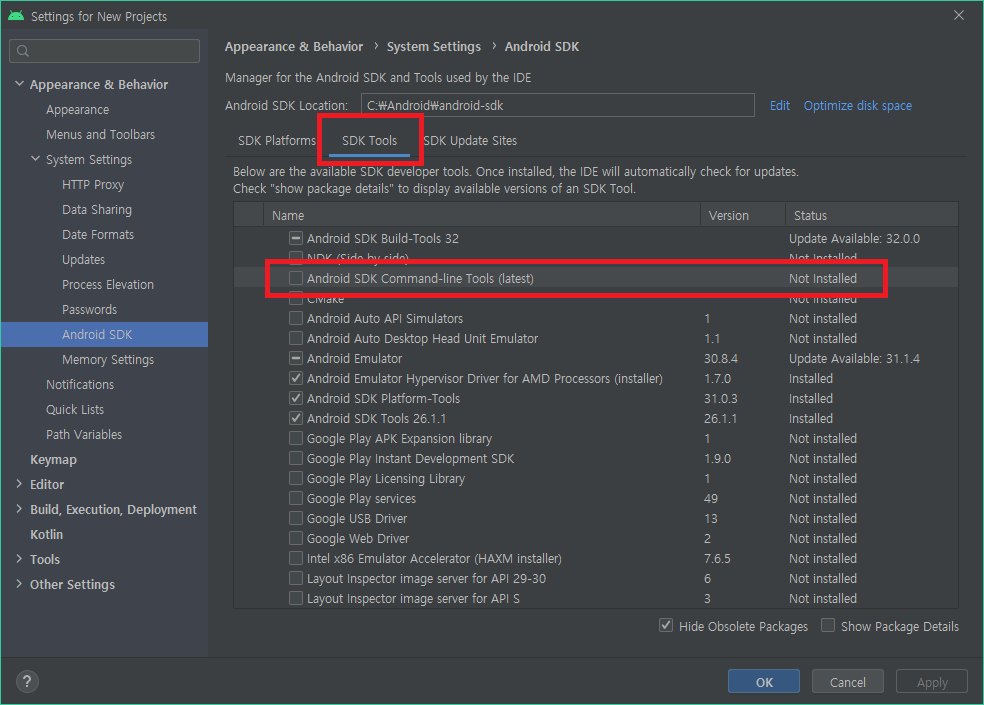This screenshot has width=984, height=705.
Task: Expand Build, Execution, Deployment node
Action: point(19,509)
